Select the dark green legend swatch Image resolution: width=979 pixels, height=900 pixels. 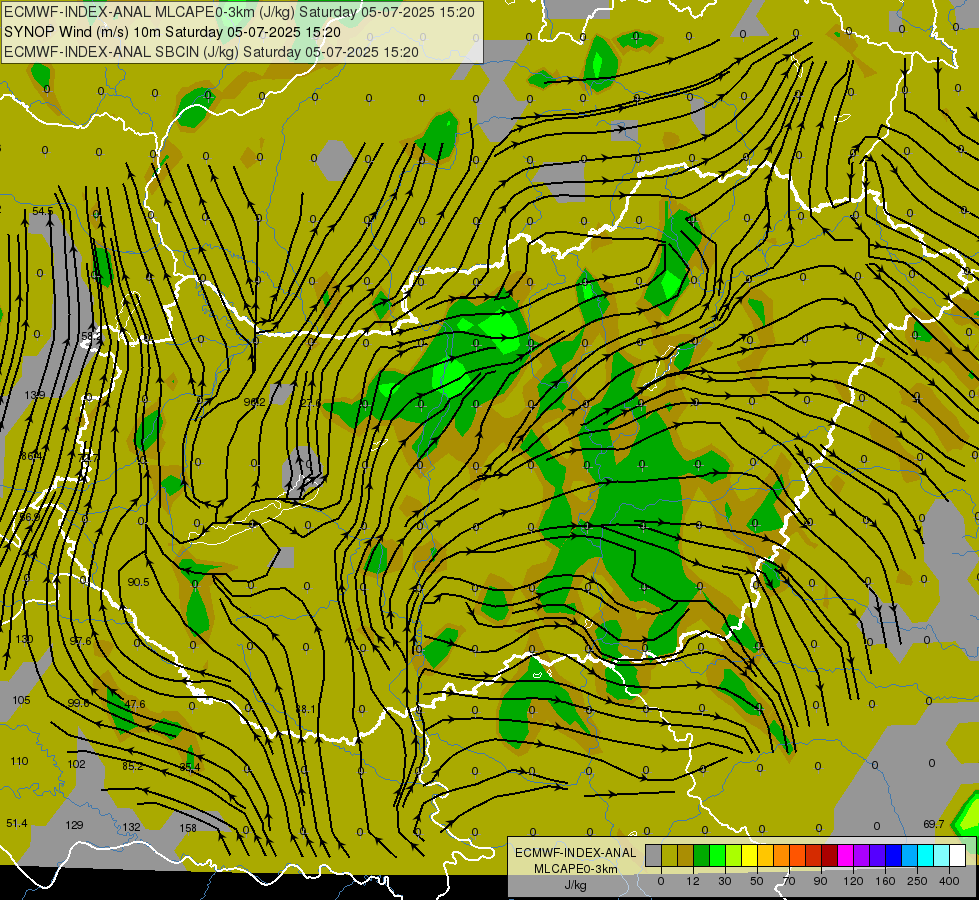pos(702,855)
